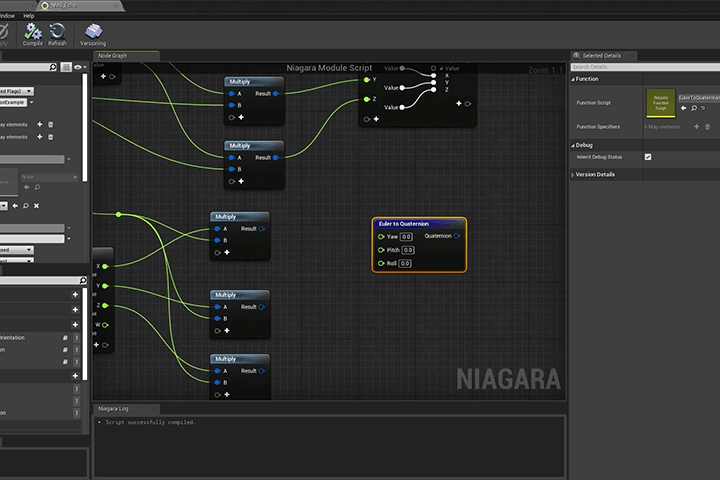Click the W output pin on left node

[105, 325]
